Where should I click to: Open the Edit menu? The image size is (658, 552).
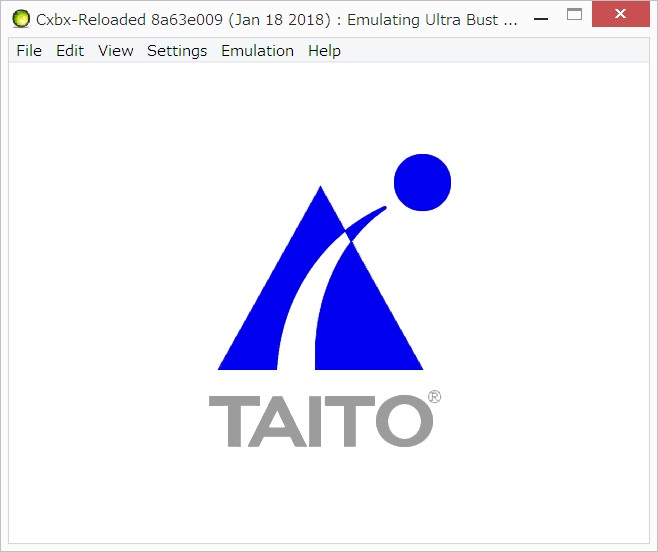coord(70,51)
